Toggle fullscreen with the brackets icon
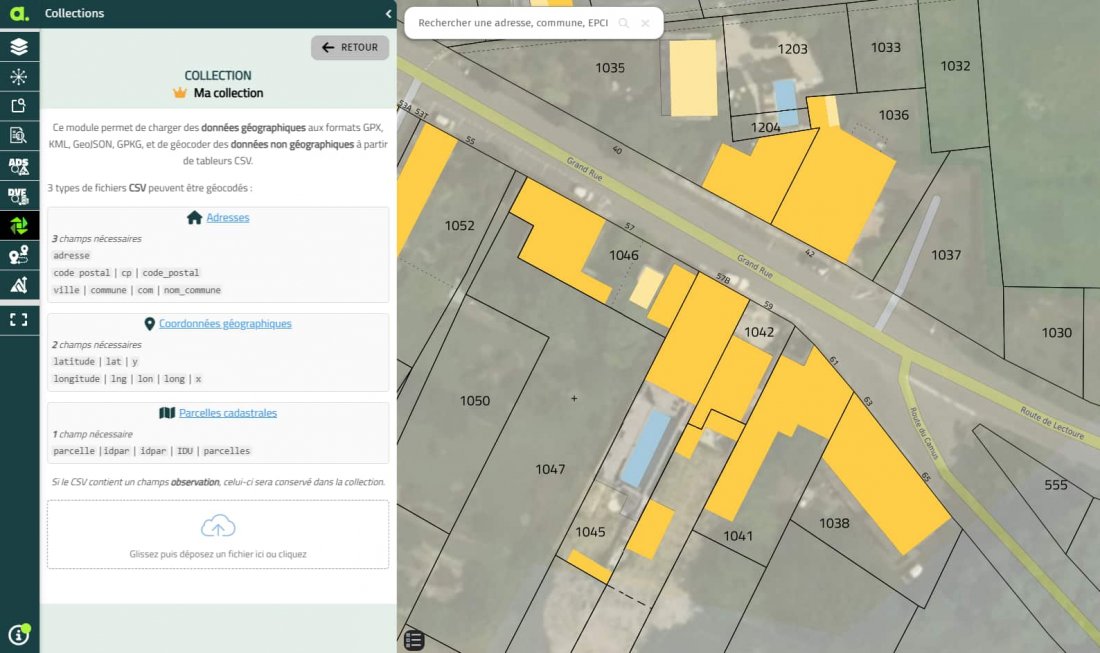Viewport: 1100px width, 653px height. [x=19, y=319]
